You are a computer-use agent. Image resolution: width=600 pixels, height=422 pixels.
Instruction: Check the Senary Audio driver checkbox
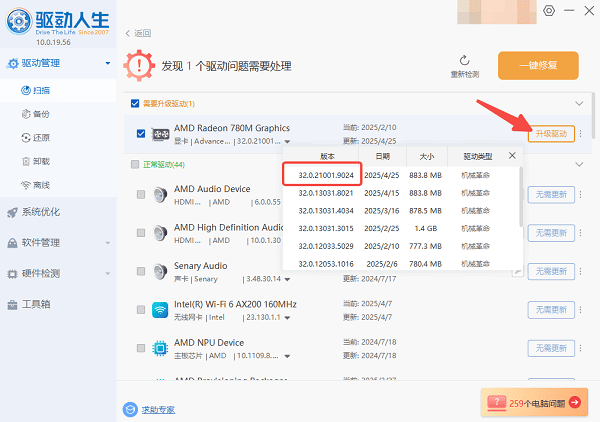pyautogui.click(x=140, y=271)
